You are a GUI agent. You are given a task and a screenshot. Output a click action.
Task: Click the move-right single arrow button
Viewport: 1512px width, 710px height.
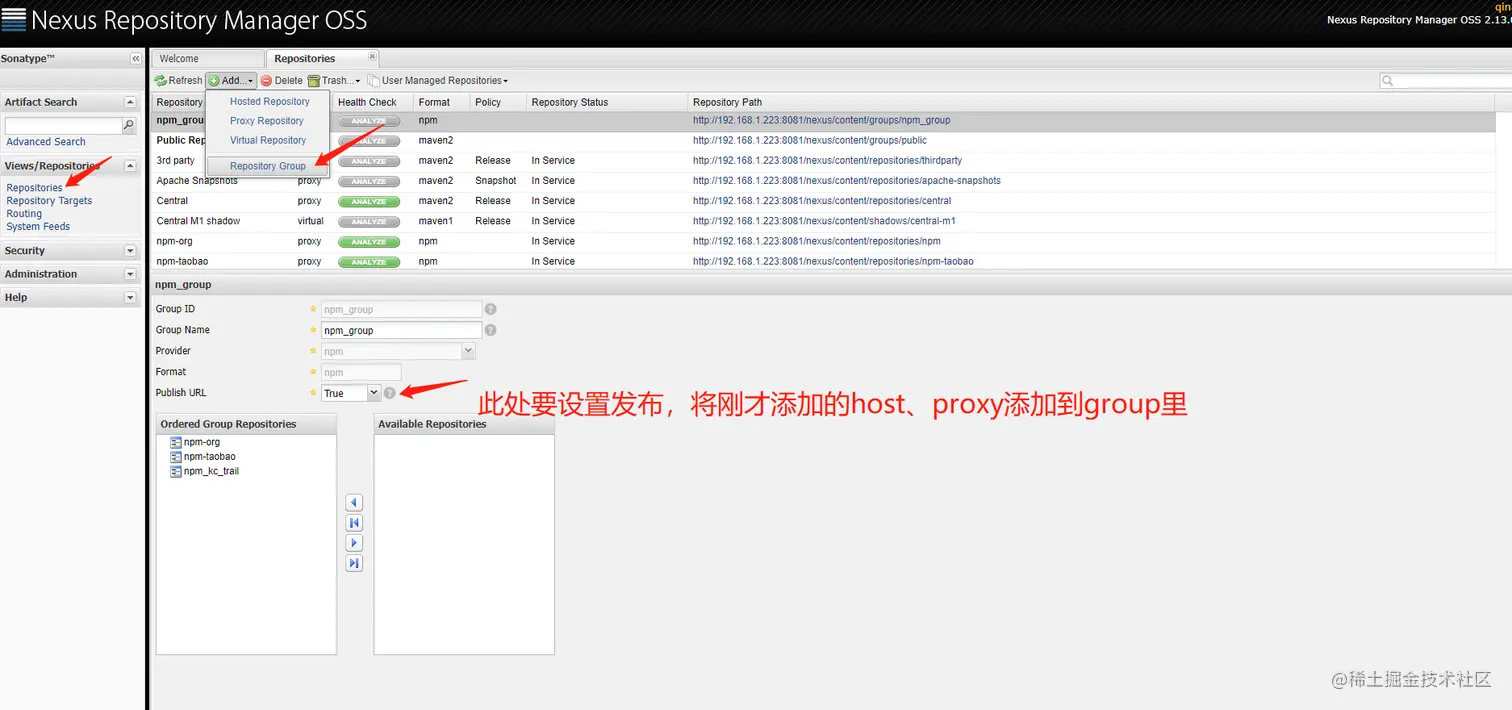coord(354,543)
